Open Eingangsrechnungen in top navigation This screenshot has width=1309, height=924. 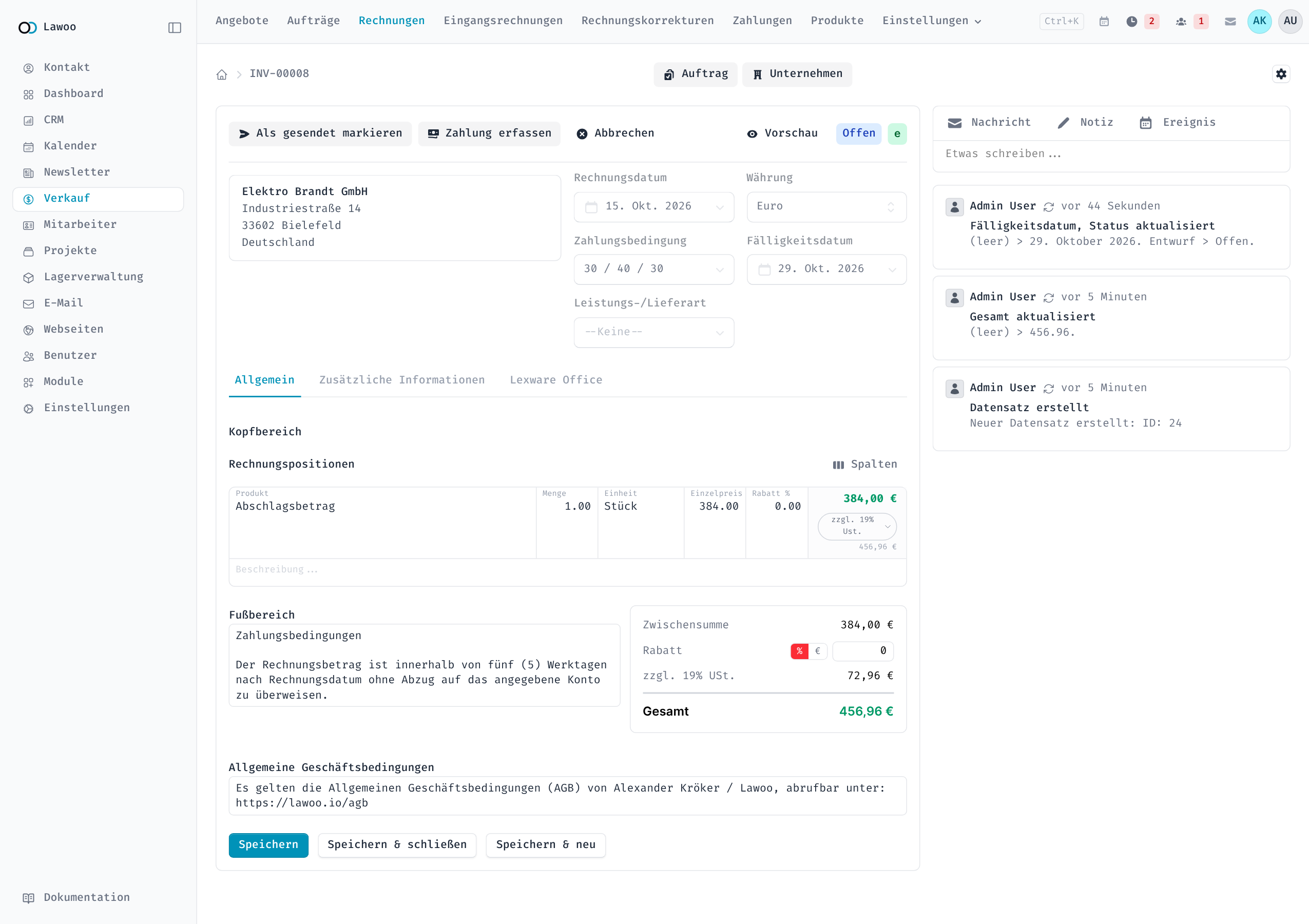click(x=503, y=21)
